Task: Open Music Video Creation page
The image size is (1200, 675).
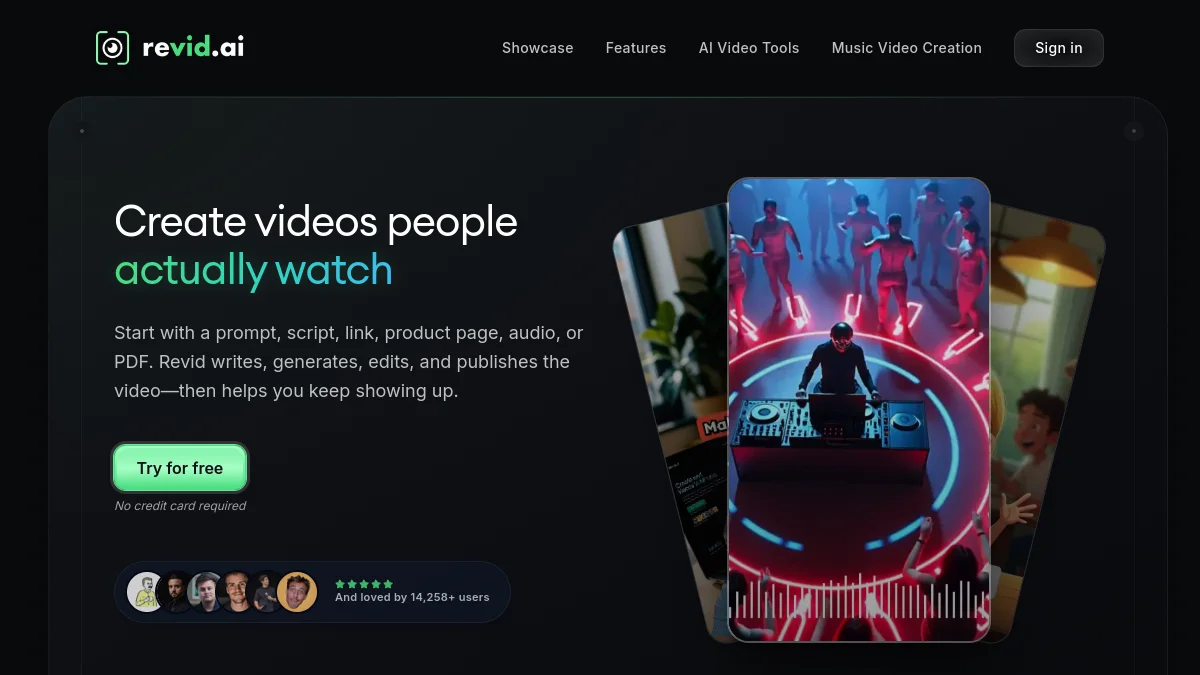Action: (907, 48)
